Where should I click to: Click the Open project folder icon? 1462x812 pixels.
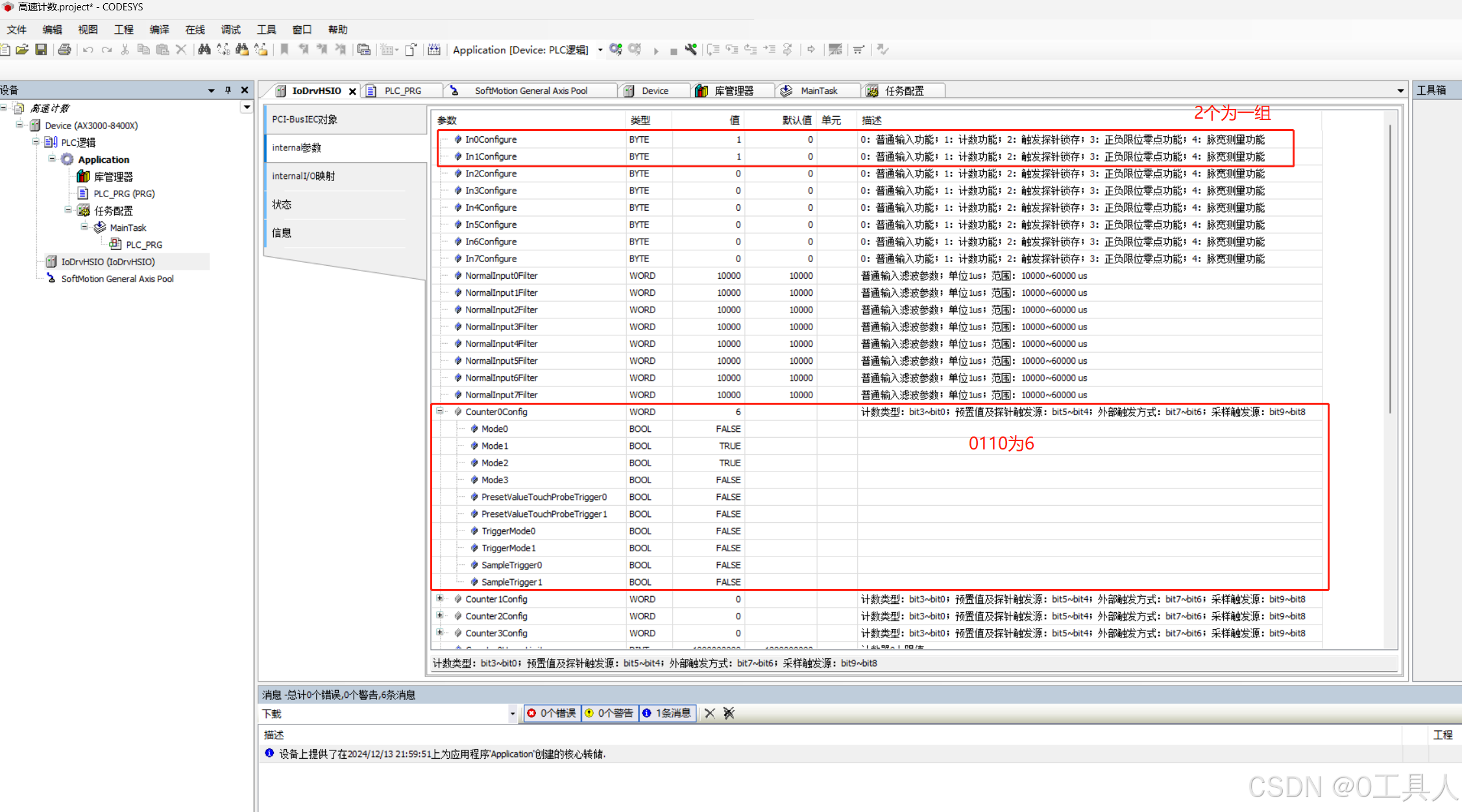coord(22,49)
